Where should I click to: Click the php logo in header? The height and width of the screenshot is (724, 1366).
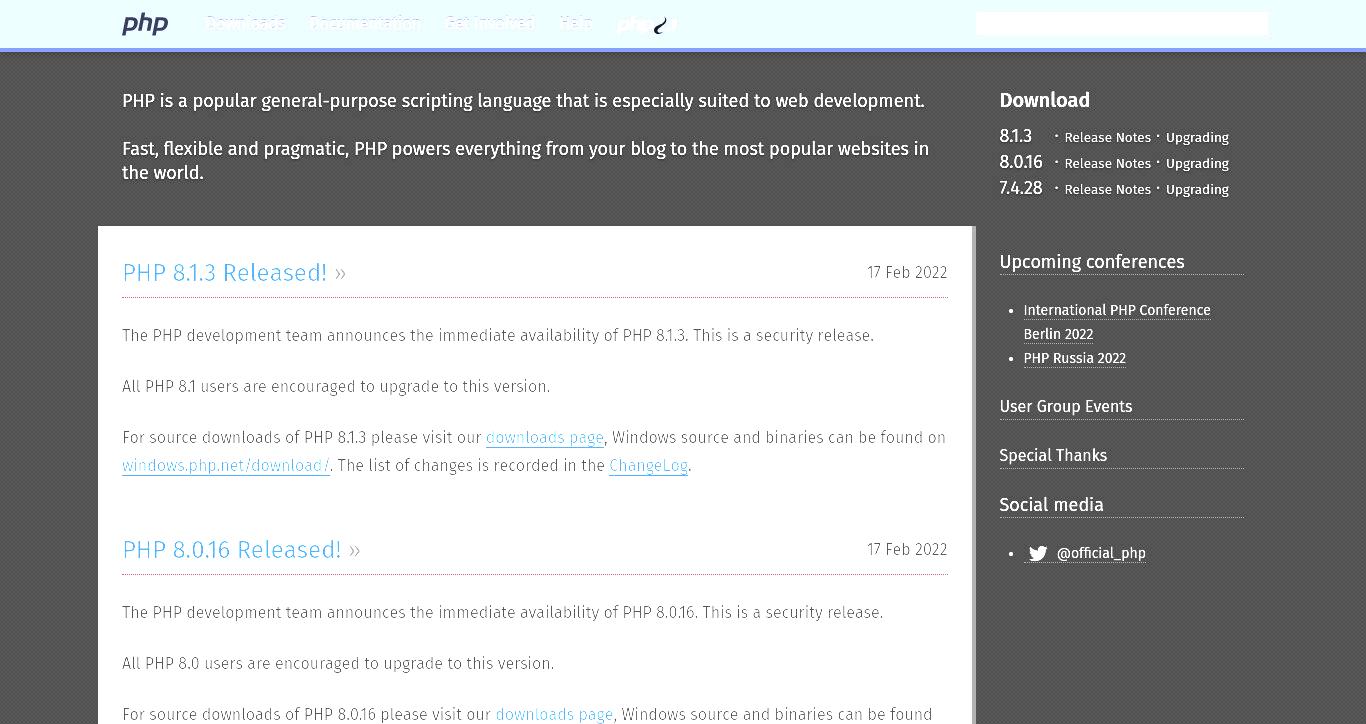[145, 24]
